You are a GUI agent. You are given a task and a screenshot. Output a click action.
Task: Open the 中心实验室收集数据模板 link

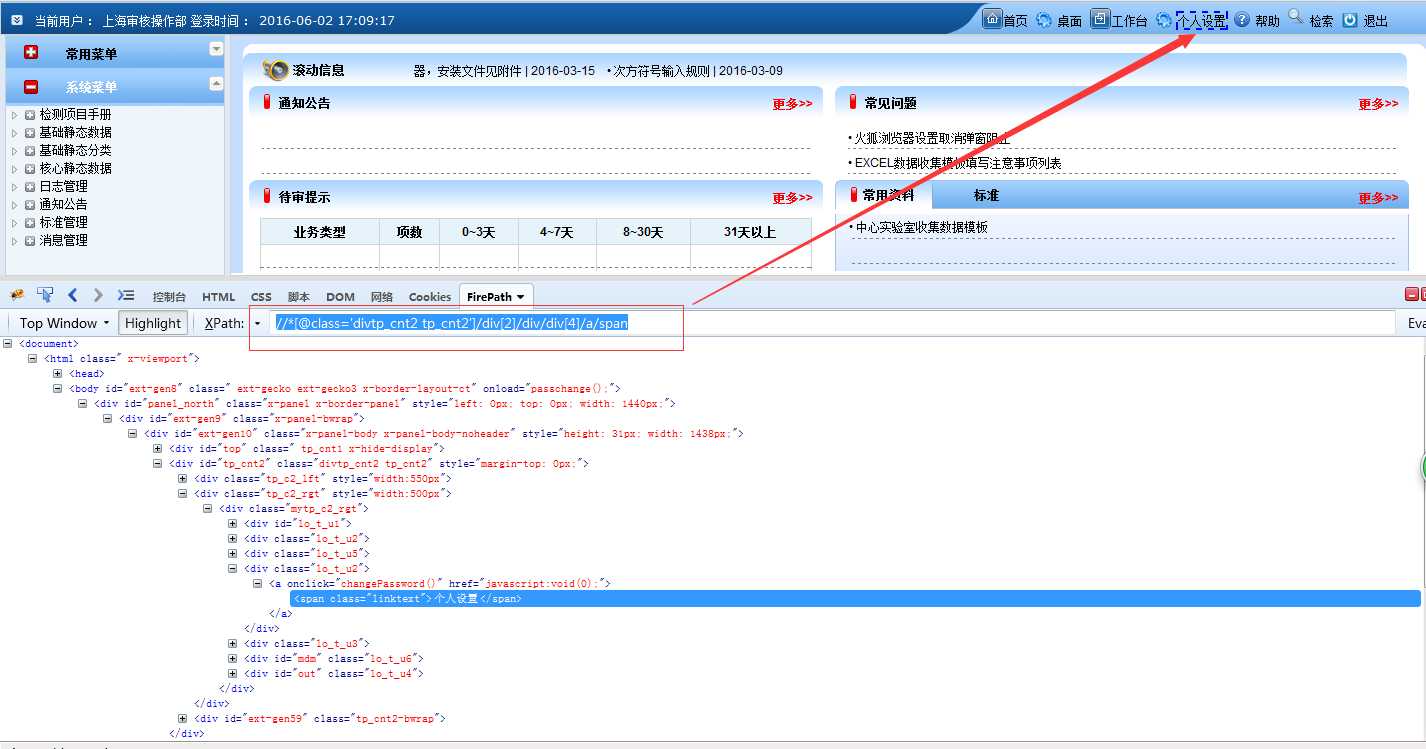click(921, 227)
